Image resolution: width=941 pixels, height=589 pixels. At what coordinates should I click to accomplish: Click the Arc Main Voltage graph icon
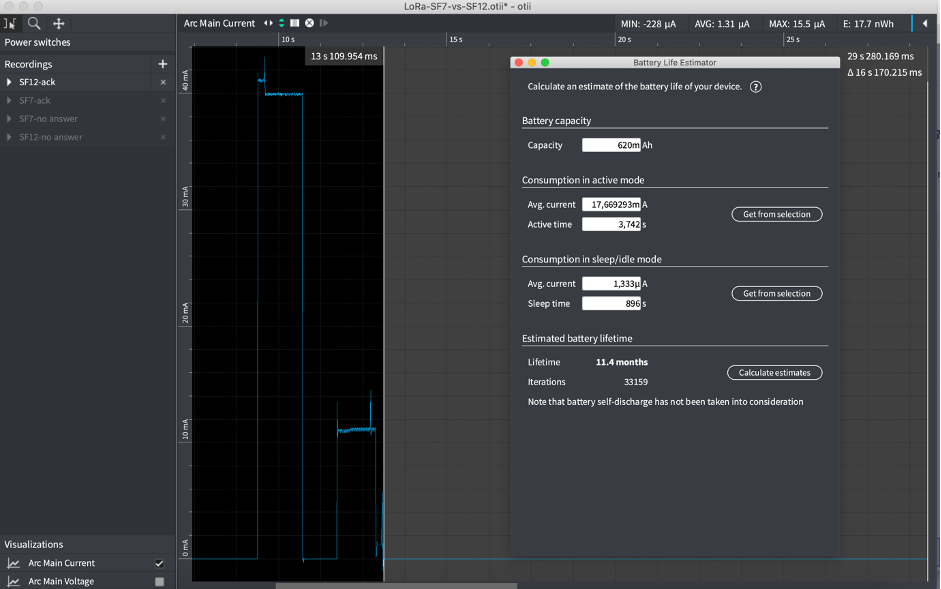click(x=13, y=581)
